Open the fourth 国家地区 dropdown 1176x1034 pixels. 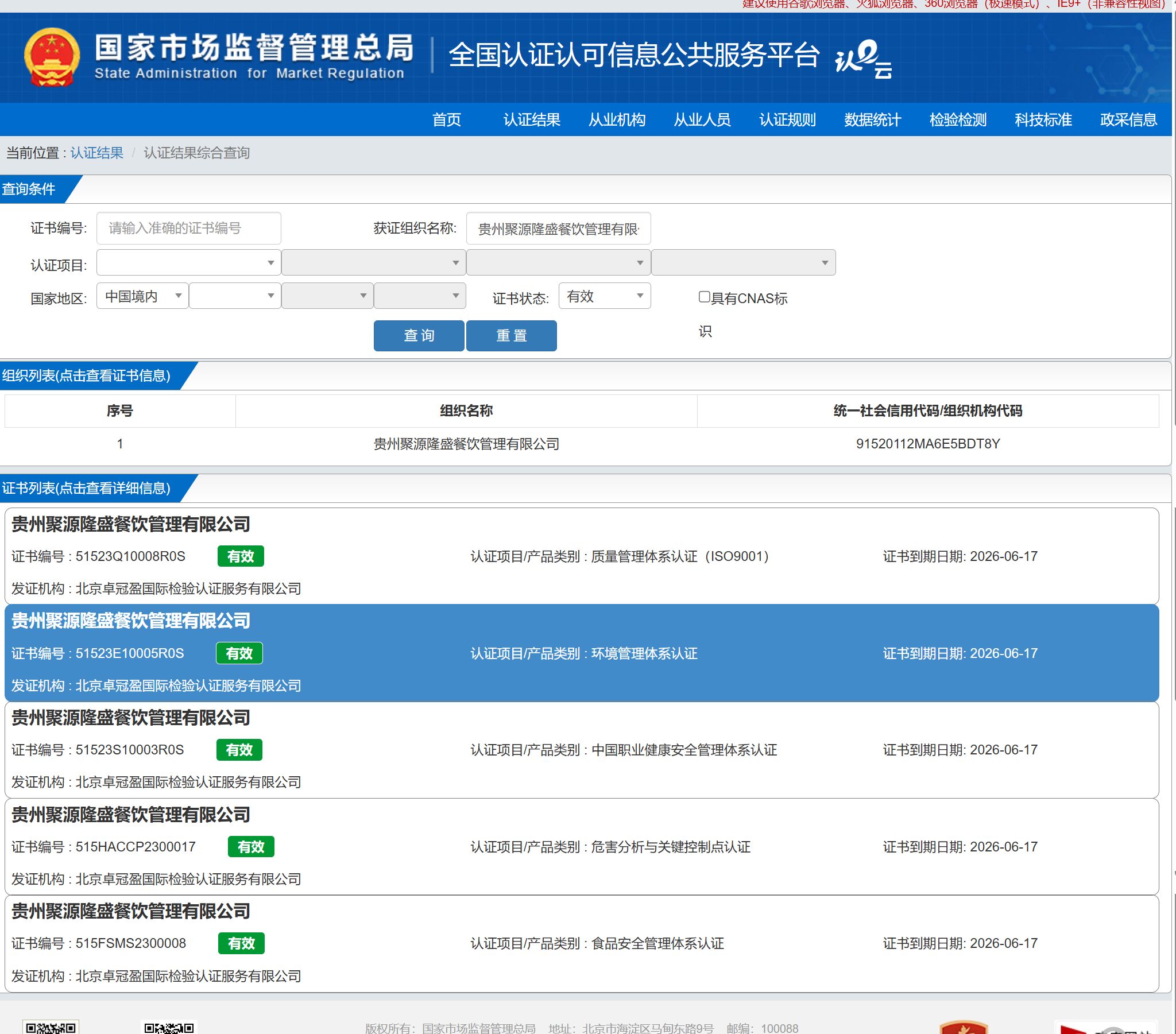(x=420, y=296)
